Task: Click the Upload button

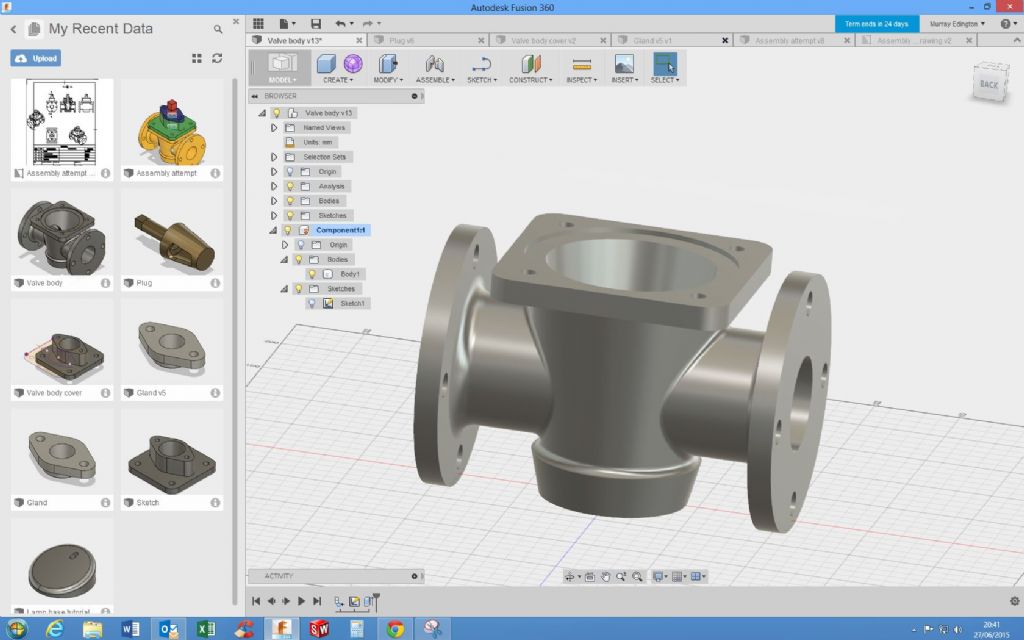Action: click(x=36, y=58)
